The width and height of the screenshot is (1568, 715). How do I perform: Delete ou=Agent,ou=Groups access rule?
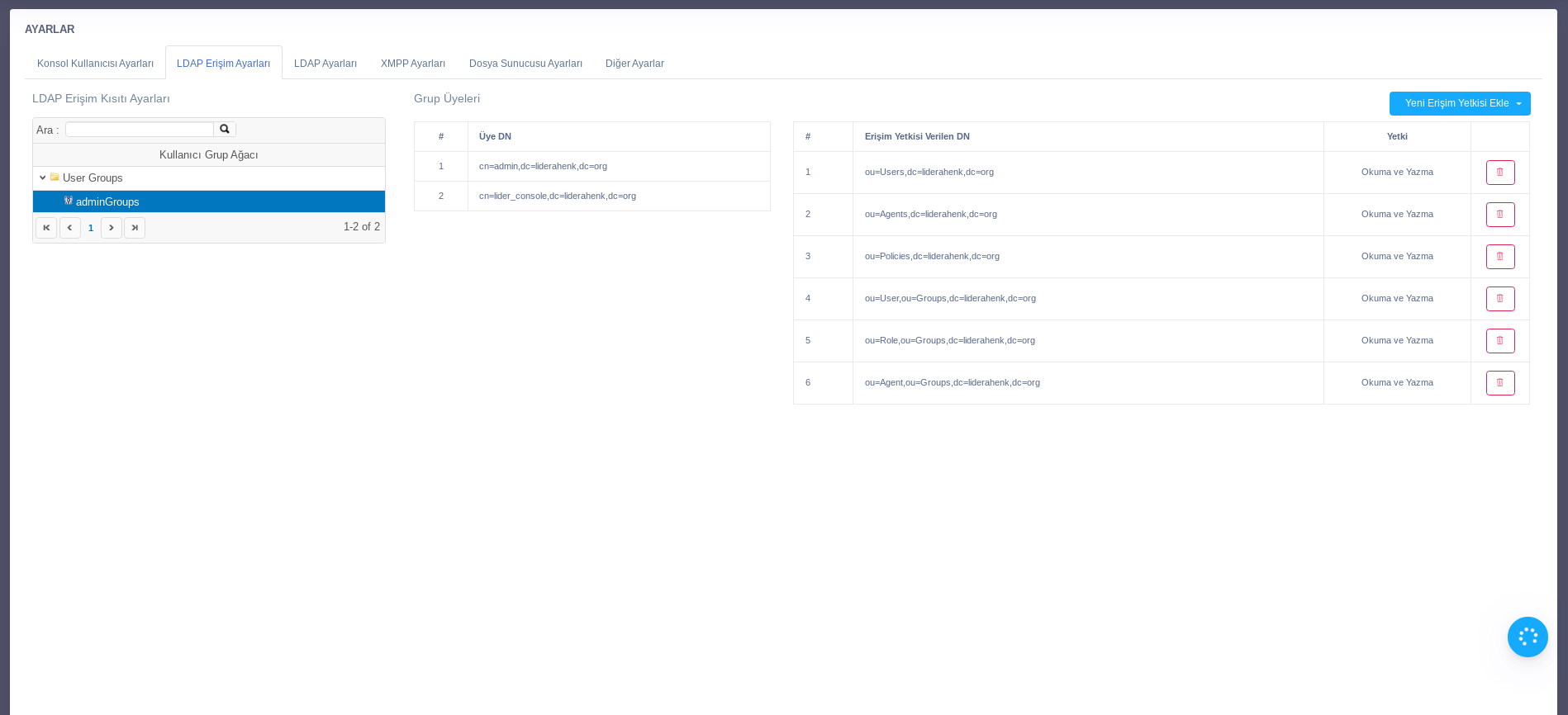coord(1499,383)
